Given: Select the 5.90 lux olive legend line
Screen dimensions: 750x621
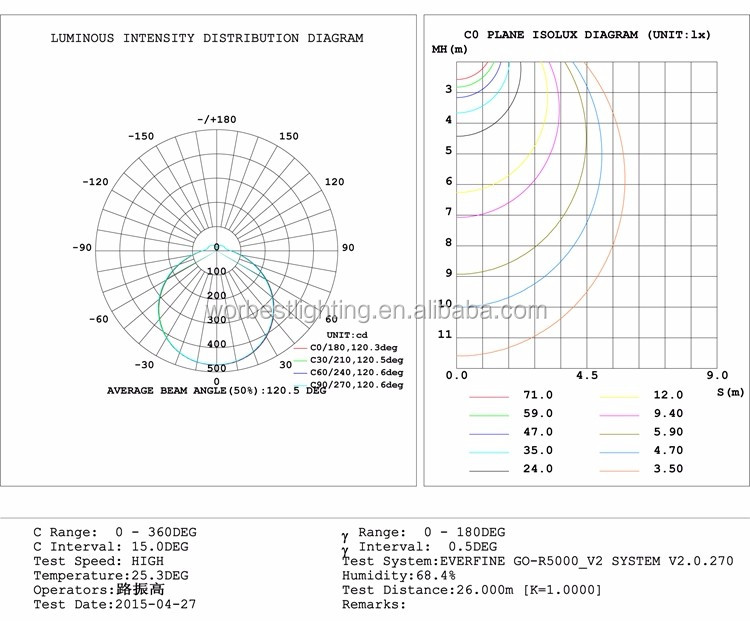Looking at the screenshot, I should coord(619,434).
